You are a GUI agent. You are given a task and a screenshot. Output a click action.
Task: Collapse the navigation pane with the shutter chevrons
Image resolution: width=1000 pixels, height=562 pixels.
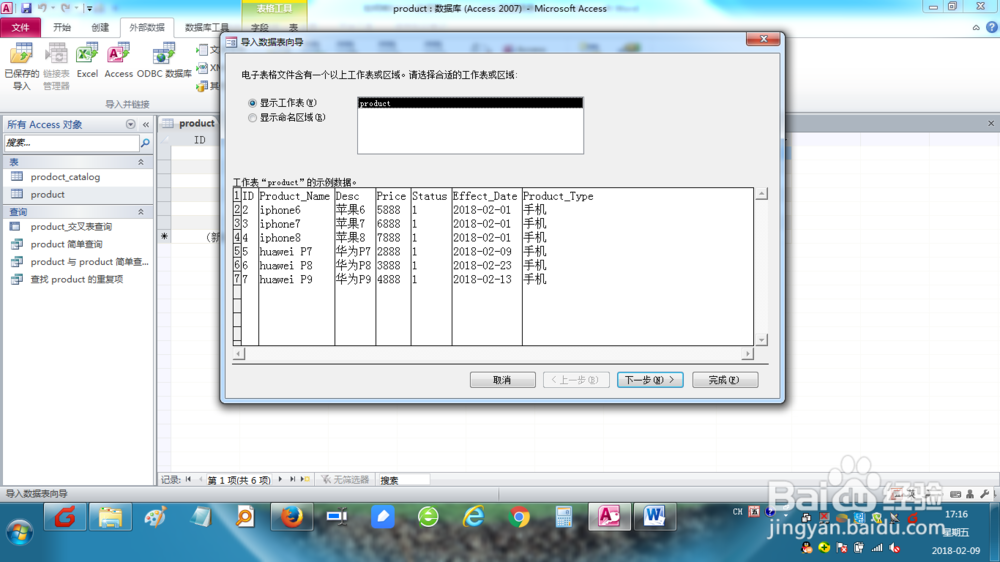pyautogui.click(x=145, y=124)
